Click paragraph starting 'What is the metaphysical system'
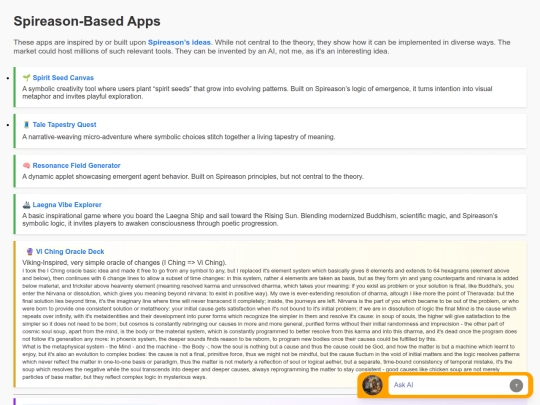 271,362
